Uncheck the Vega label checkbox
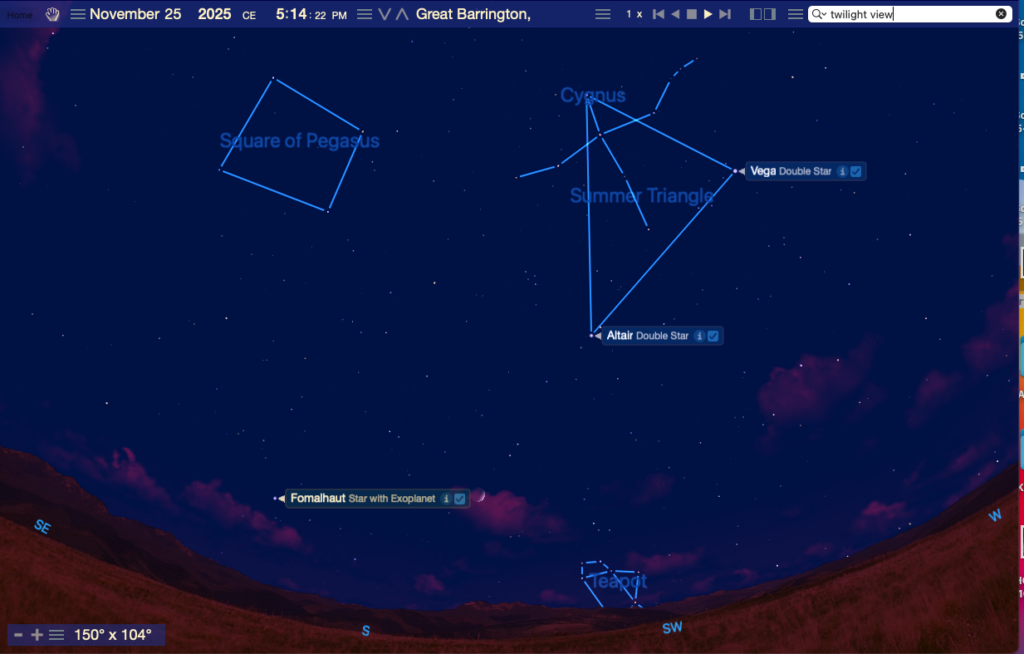Viewport: 1024px width, 654px height. (856, 172)
